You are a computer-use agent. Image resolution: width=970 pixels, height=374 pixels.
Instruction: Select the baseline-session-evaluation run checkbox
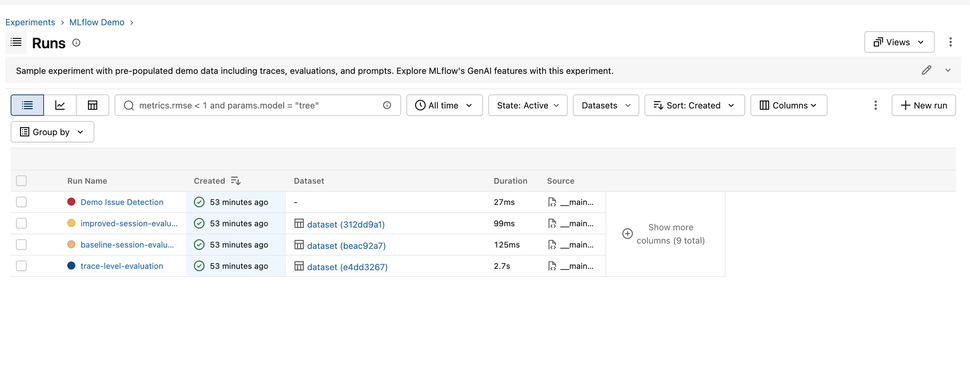tap(22, 245)
